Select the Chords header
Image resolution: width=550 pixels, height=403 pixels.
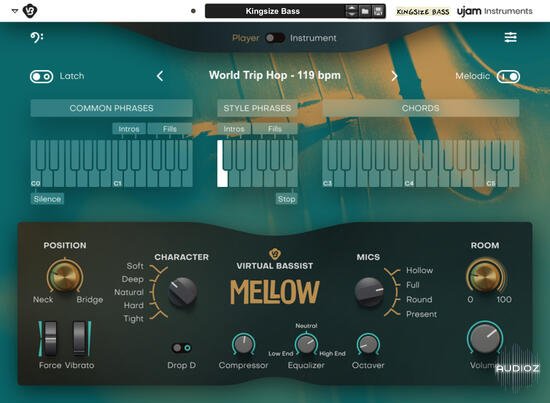(x=421, y=108)
